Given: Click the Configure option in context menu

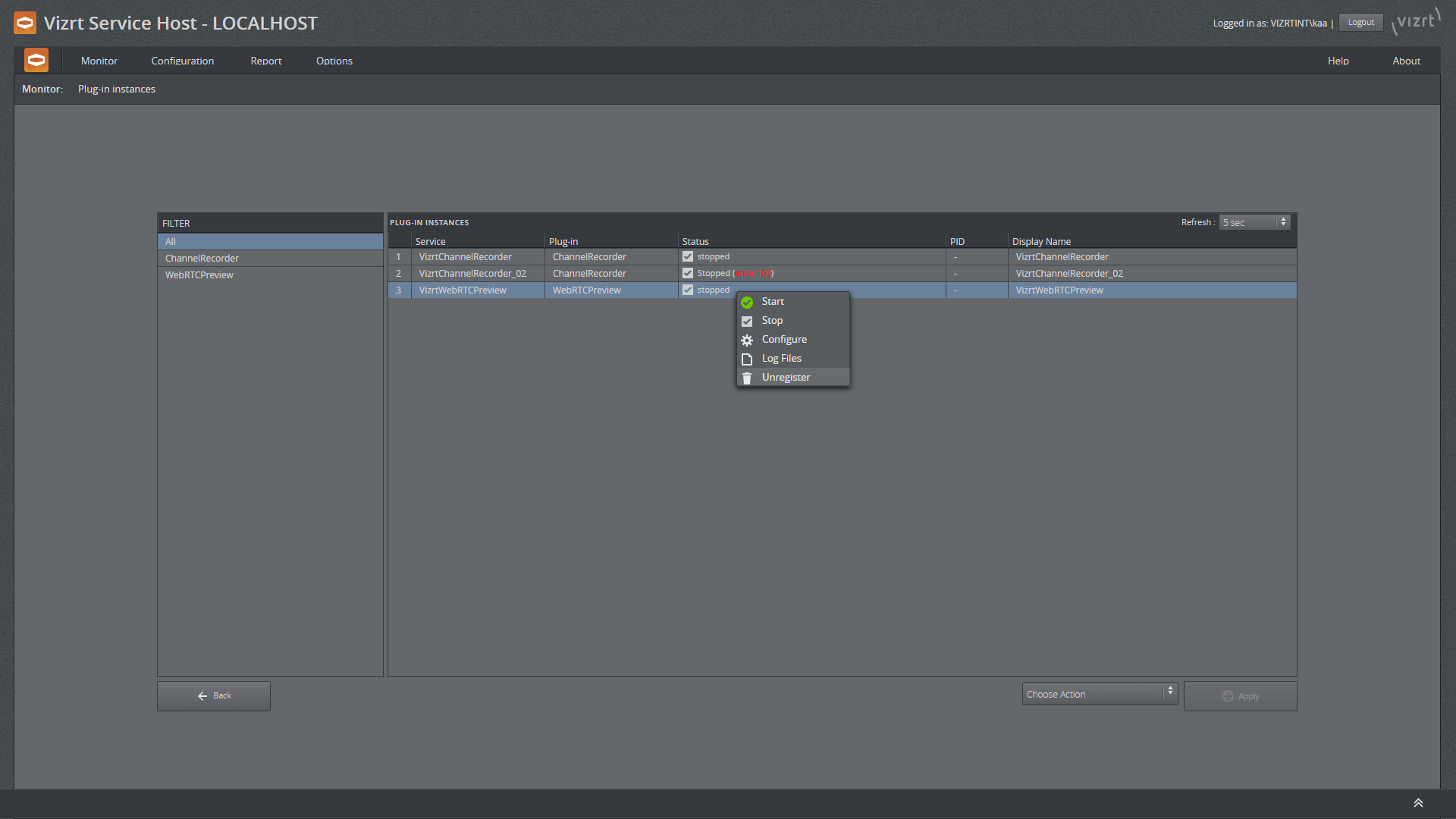Looking at the screenshot, I should coord(785,339).
